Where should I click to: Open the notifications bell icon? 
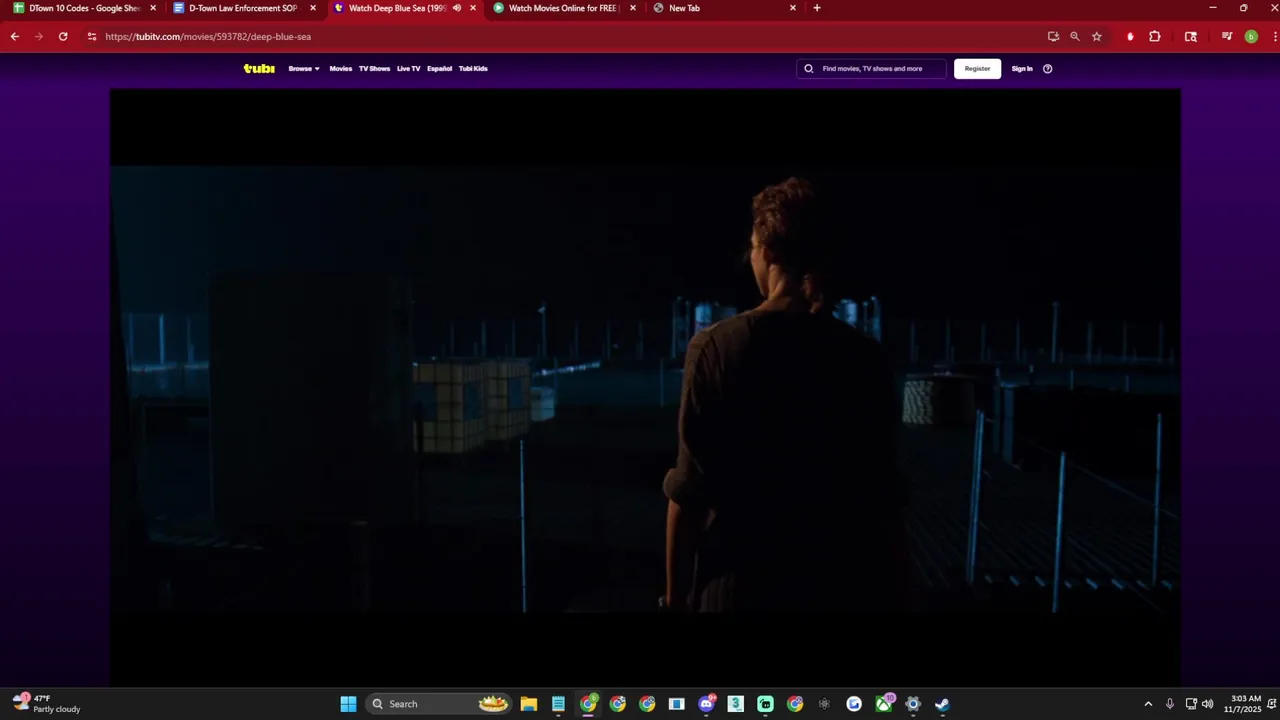1272,704
